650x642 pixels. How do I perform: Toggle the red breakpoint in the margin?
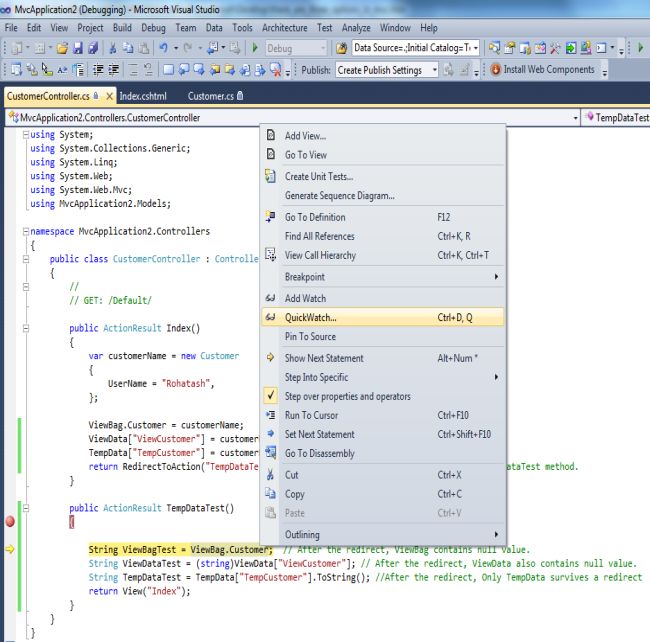(10, 521)
